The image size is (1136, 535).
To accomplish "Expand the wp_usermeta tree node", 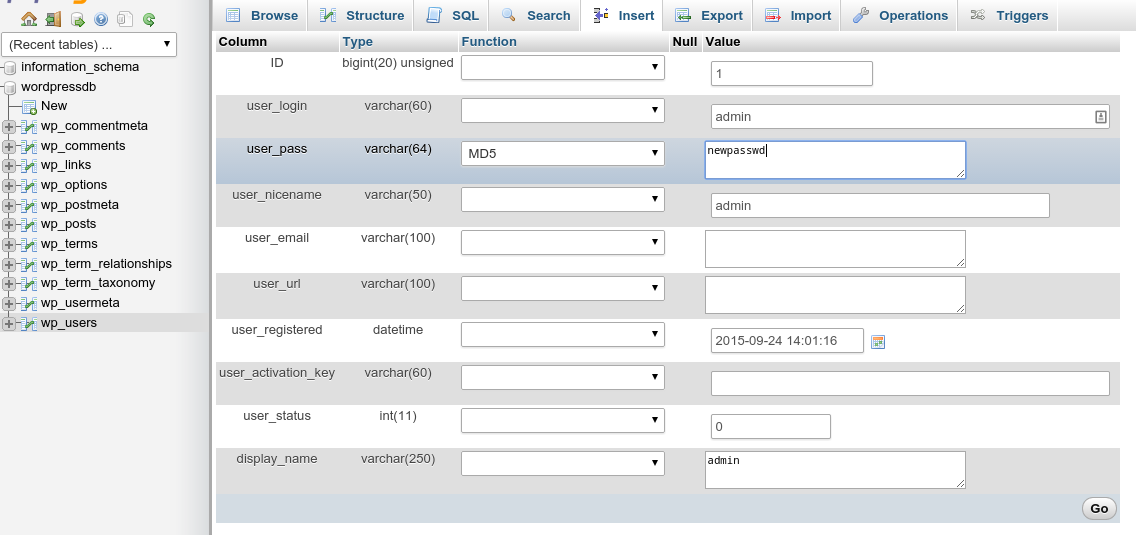I will (9, 303).
